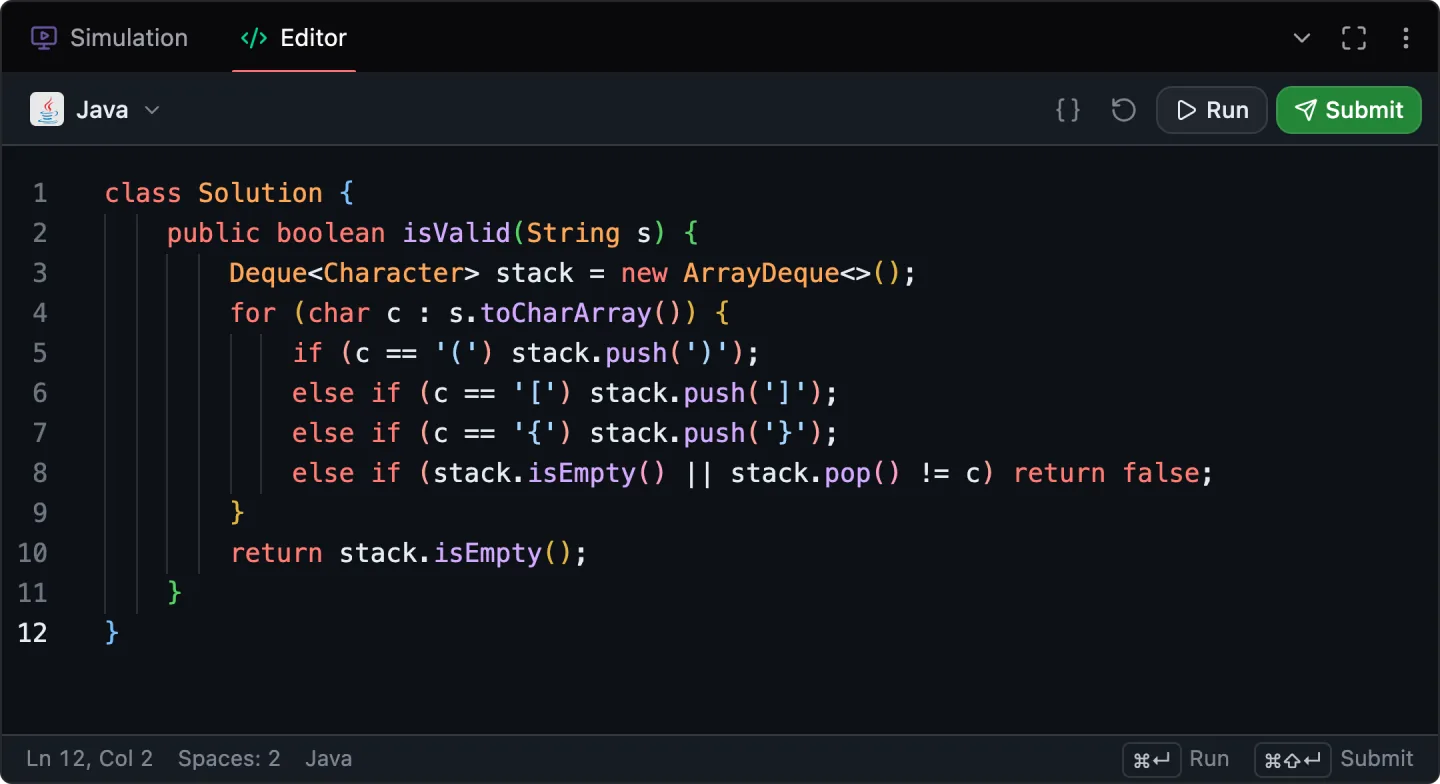The height and width of the screenshot is (784, 1440).
Task: Expand the top-right chevron dropdown
Action: coord(1302,38)
